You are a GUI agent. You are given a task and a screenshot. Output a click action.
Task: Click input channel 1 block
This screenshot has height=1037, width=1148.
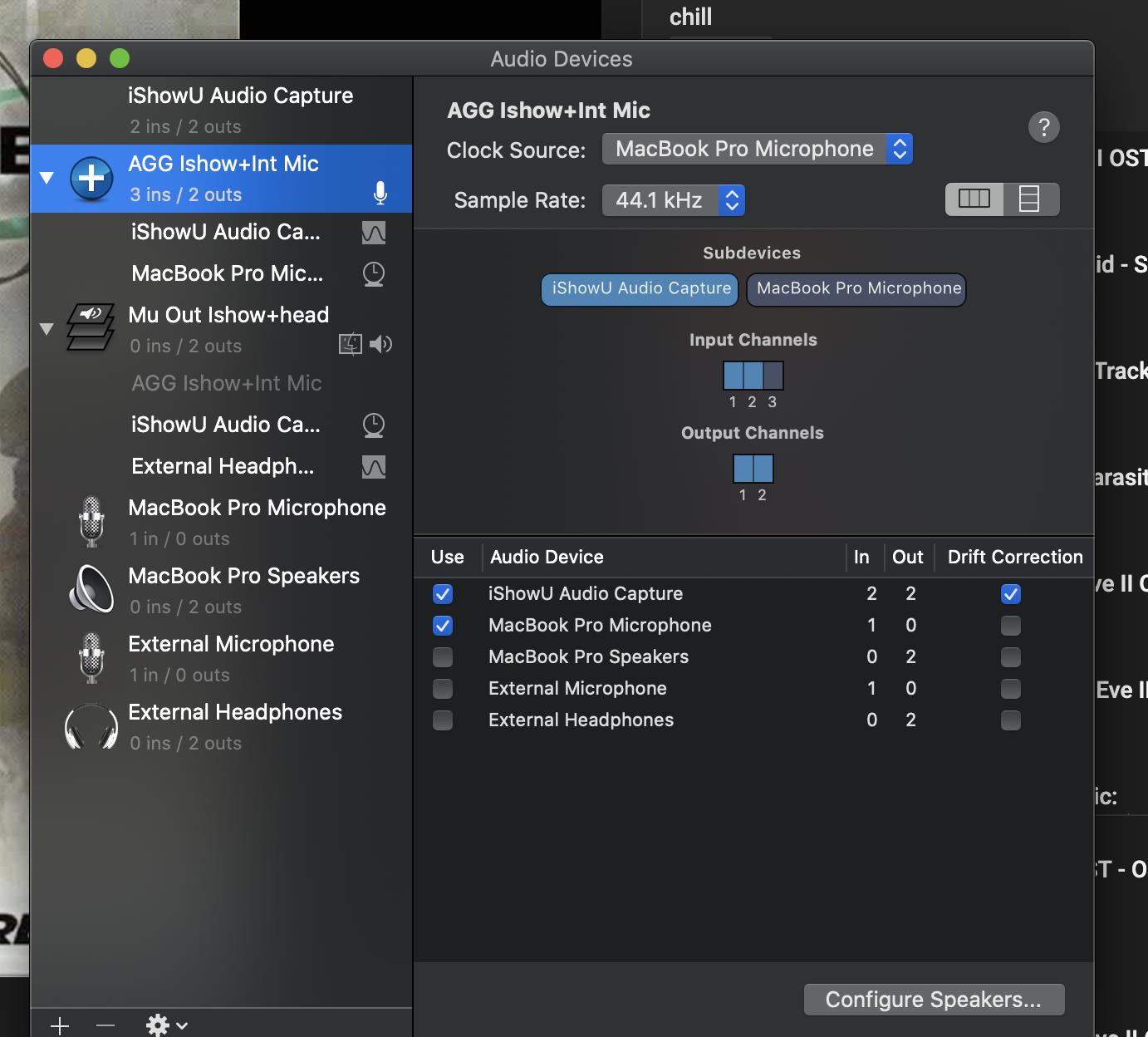[733, 376]
